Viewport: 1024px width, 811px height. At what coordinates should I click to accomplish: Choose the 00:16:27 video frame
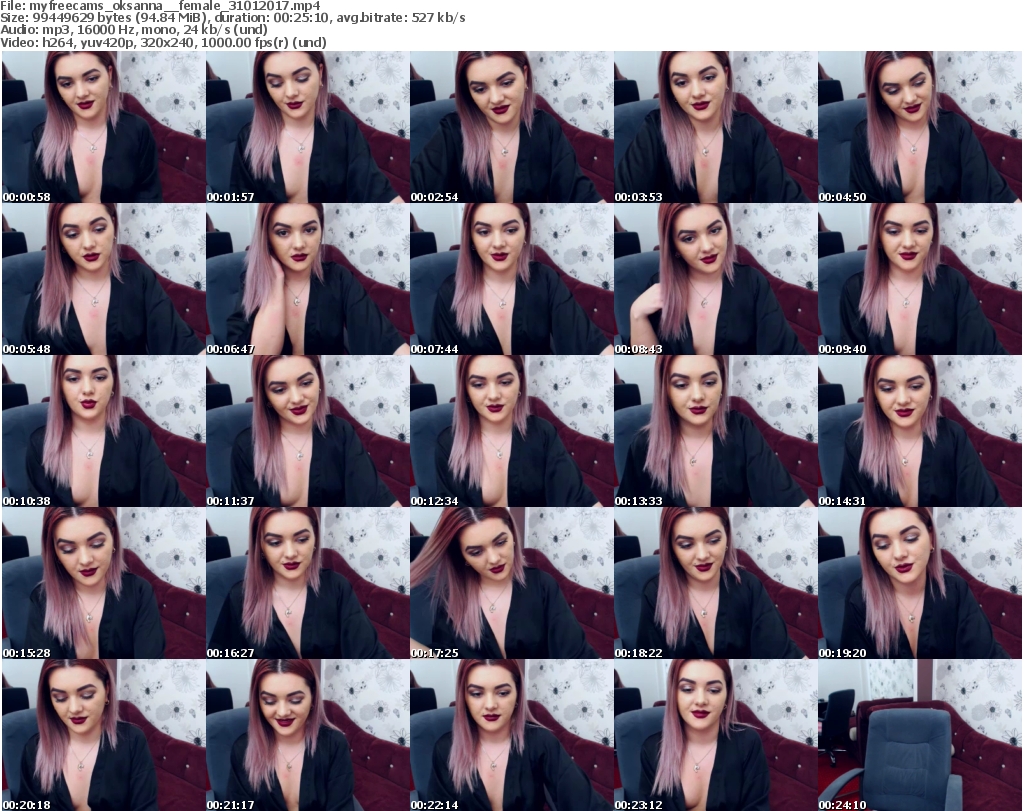[x=308, y=582]
